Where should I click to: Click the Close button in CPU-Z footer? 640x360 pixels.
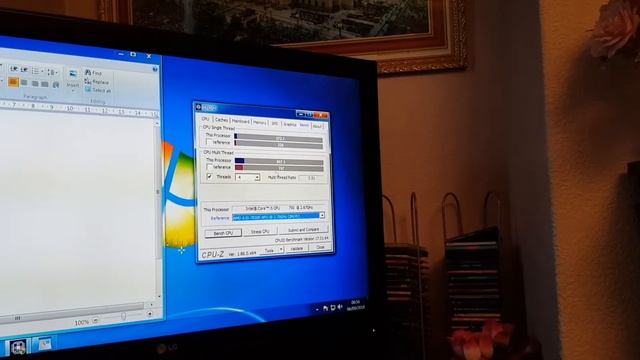point(320,247)
